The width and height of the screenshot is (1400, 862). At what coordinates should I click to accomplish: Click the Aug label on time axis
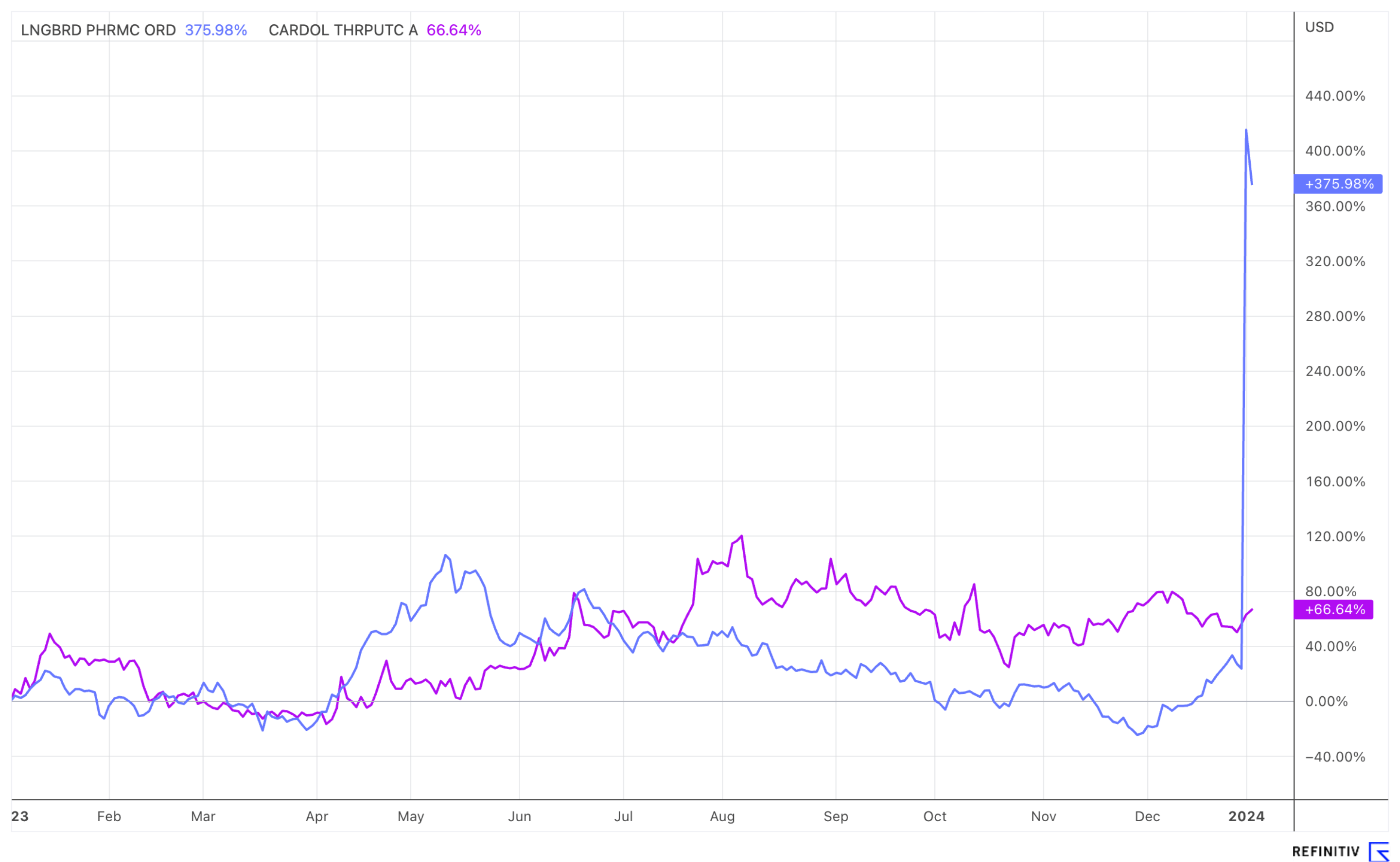[x=722, y=816]
